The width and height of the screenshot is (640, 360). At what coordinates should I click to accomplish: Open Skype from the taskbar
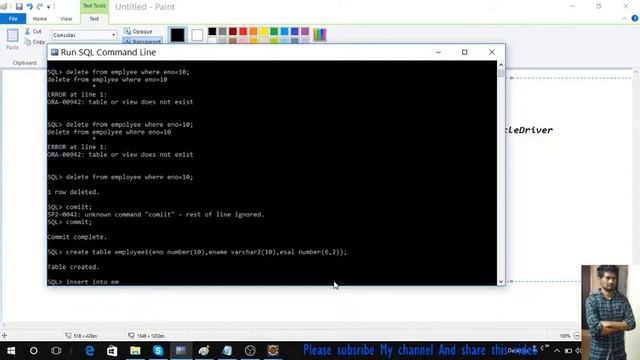(158, 350)
